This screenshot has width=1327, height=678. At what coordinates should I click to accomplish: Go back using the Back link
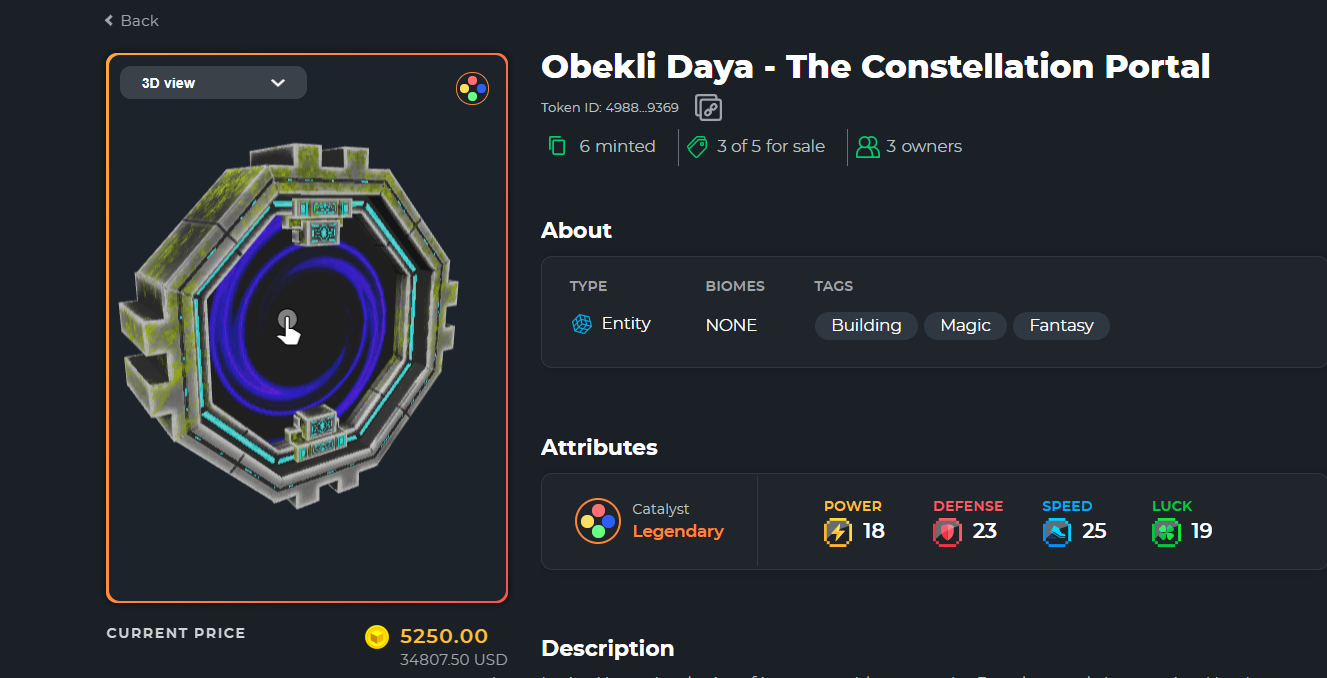point(132,21)
